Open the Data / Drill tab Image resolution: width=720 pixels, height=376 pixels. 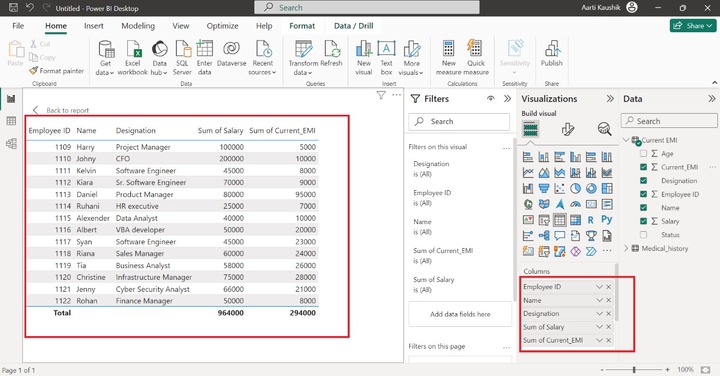pyautogui.click(x=354, y=26)
